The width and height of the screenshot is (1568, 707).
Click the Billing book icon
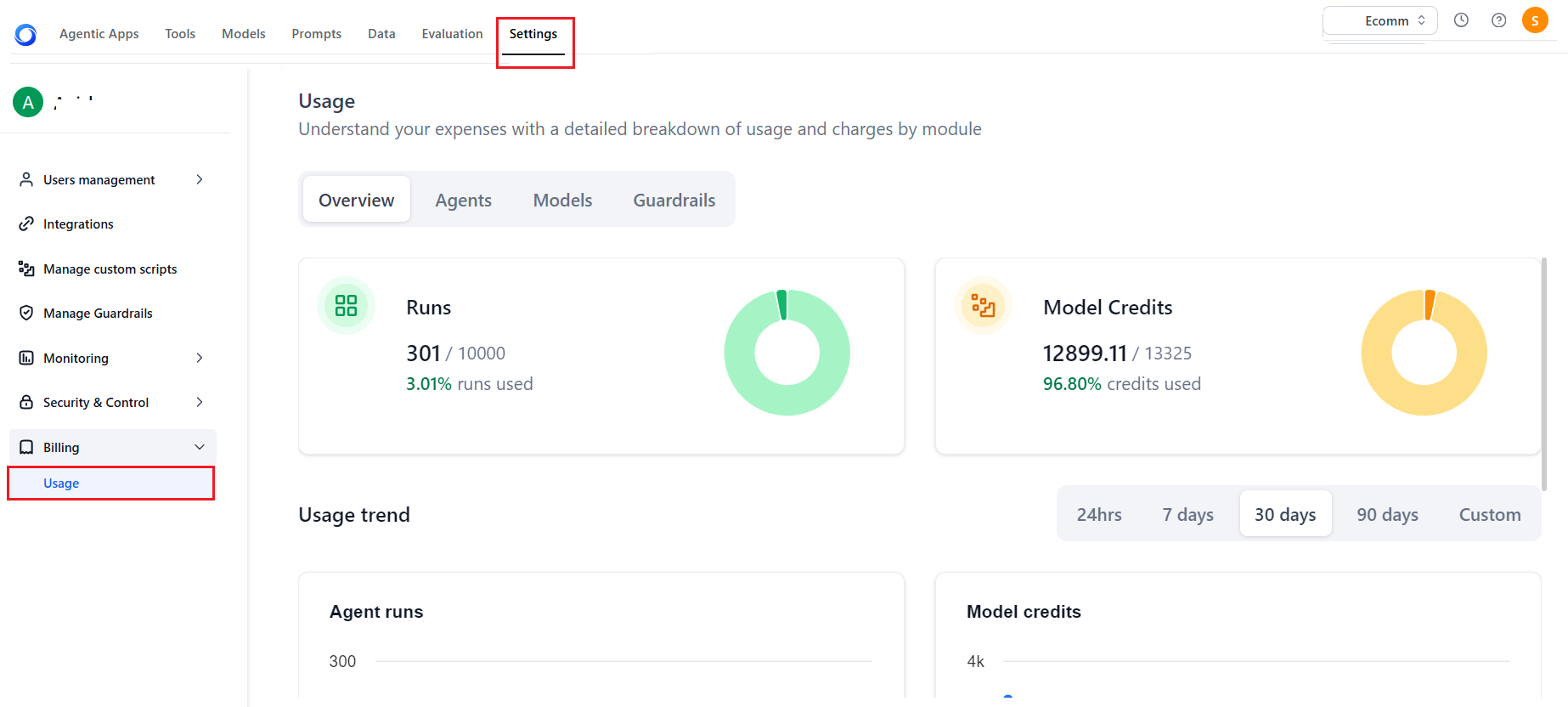coord(26,447)
